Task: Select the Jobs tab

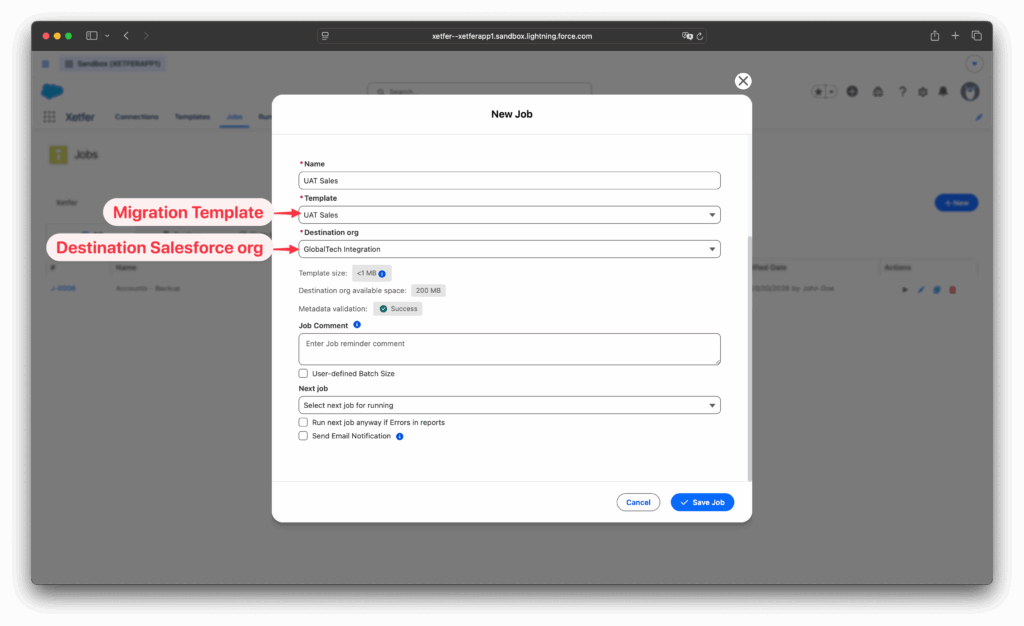Action: pyautogui.click(x=234, y=117)
